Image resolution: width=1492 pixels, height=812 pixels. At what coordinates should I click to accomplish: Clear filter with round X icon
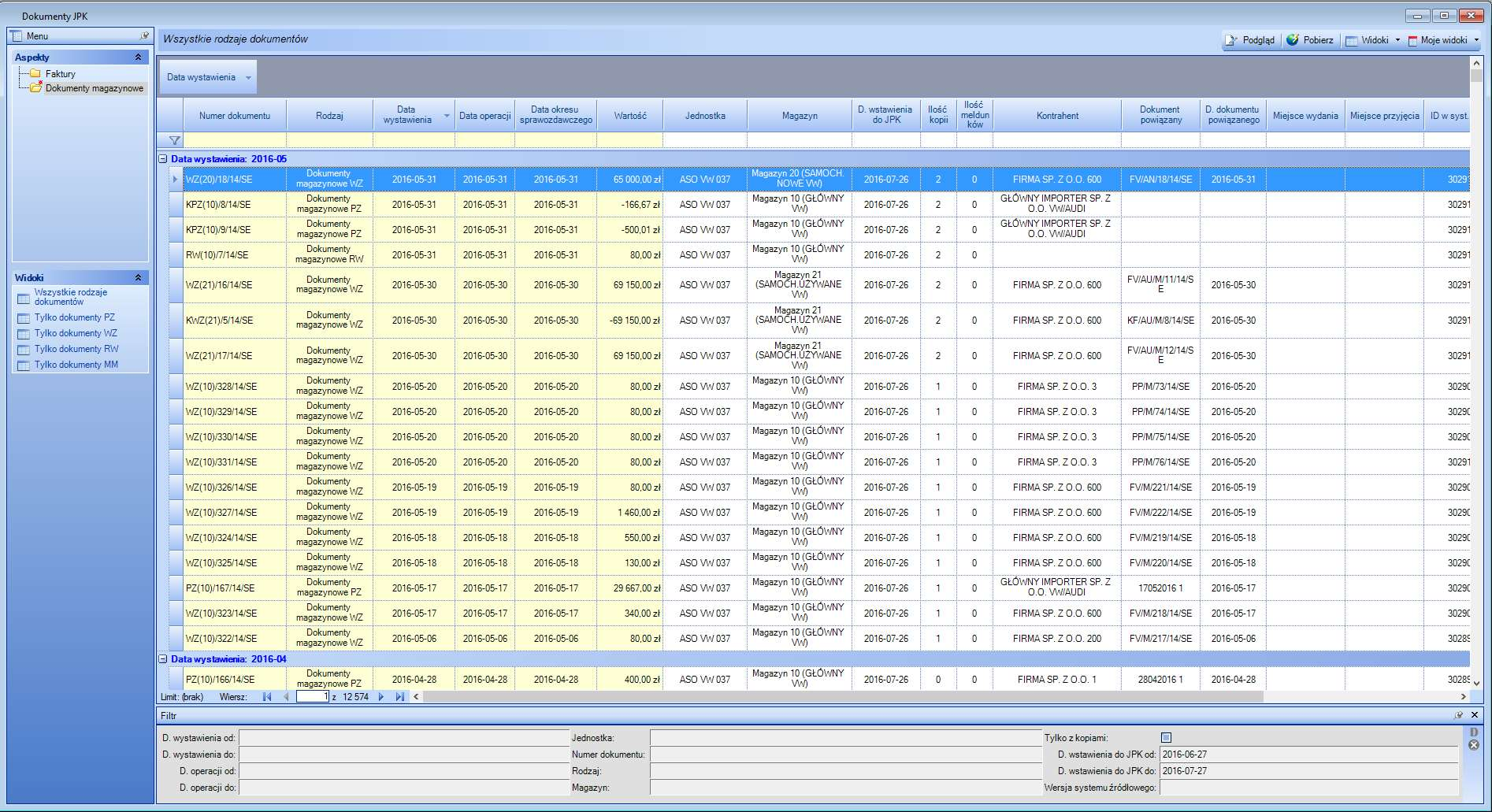click(1474, 745)
